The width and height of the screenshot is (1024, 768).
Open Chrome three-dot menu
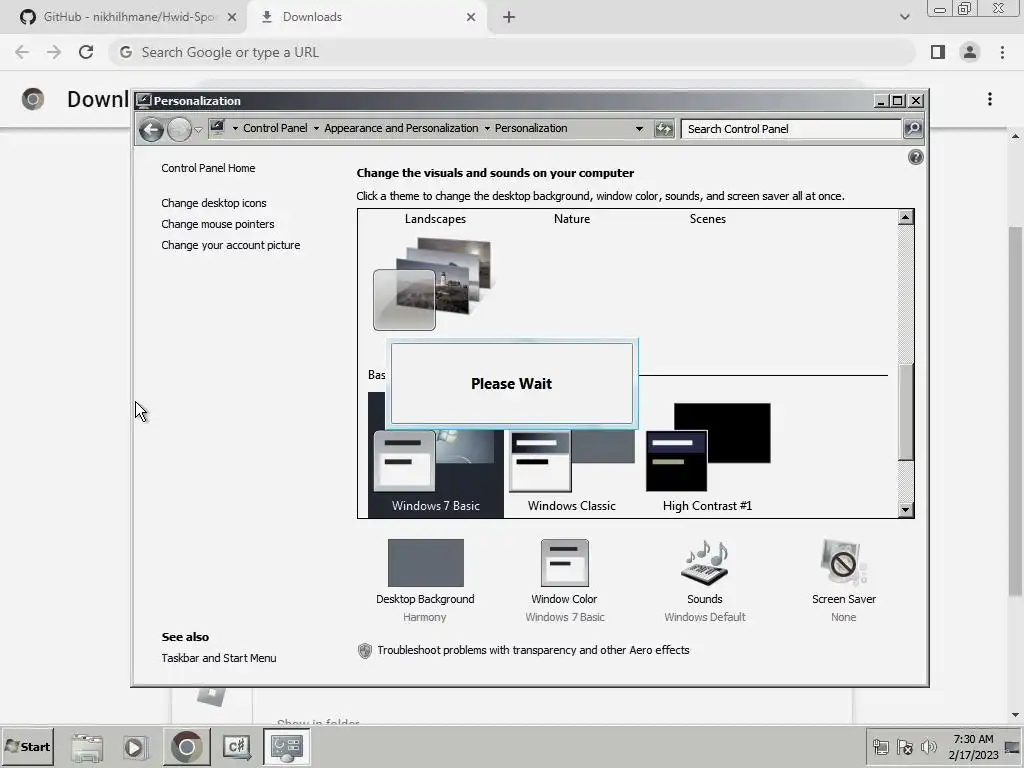coord(1002,52)
